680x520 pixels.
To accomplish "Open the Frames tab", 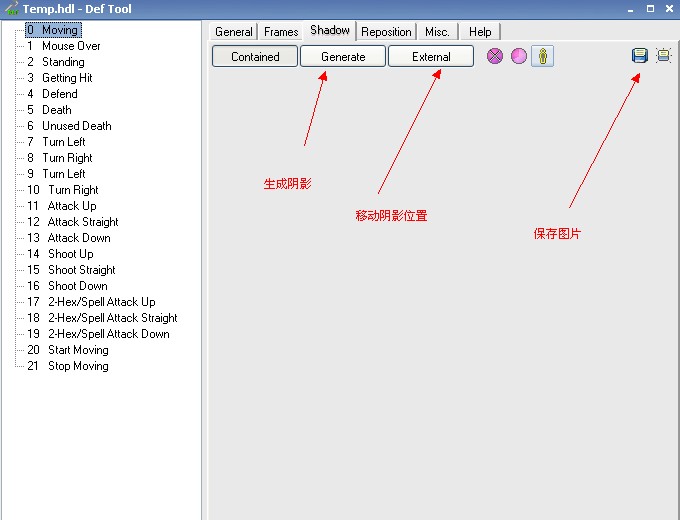I will pos(281,32).
